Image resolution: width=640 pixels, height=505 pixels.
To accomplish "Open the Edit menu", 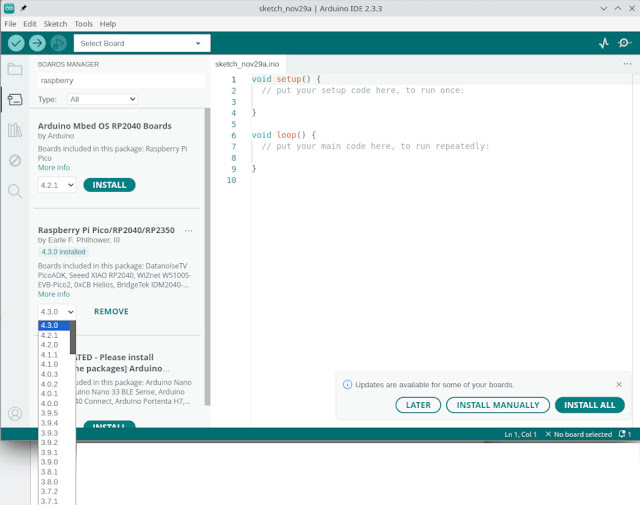I will click(x=30, y=24).
